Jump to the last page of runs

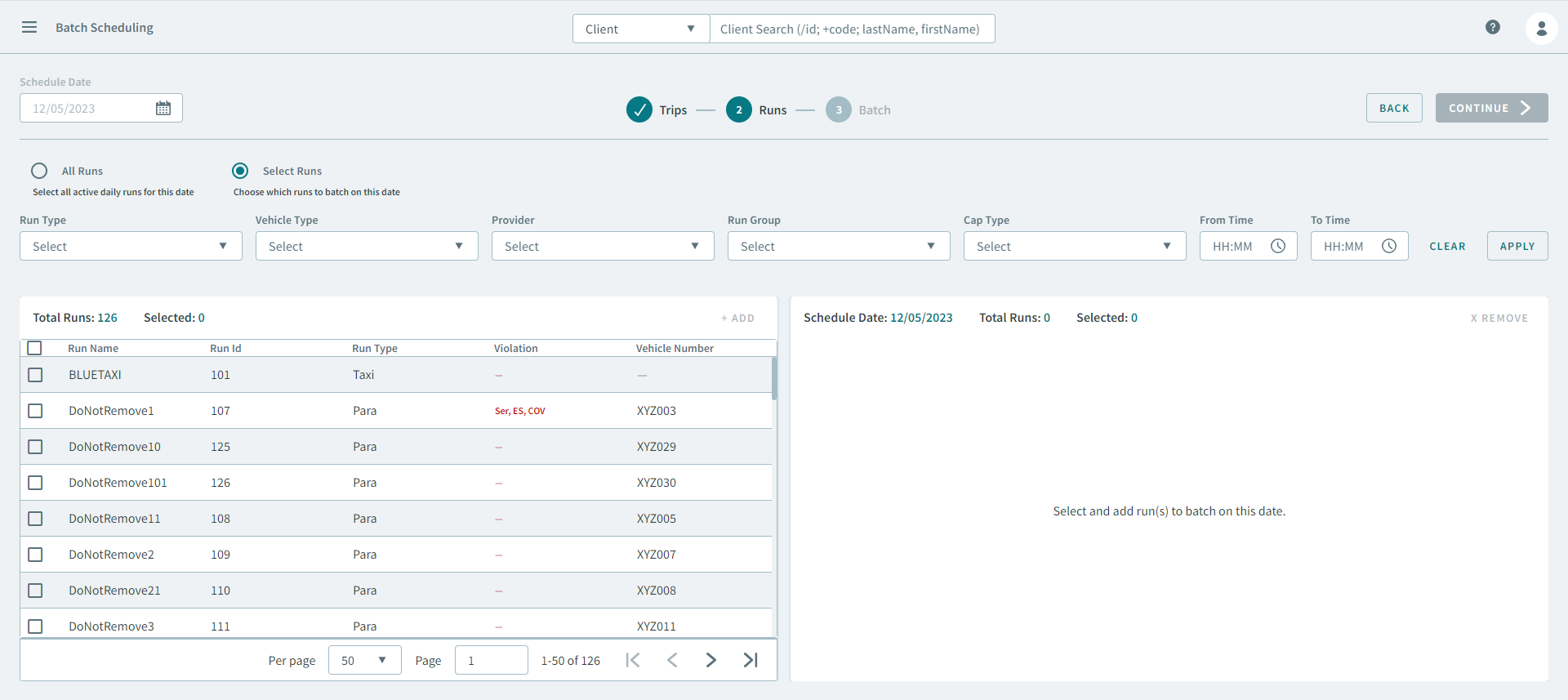pos(750,660)
